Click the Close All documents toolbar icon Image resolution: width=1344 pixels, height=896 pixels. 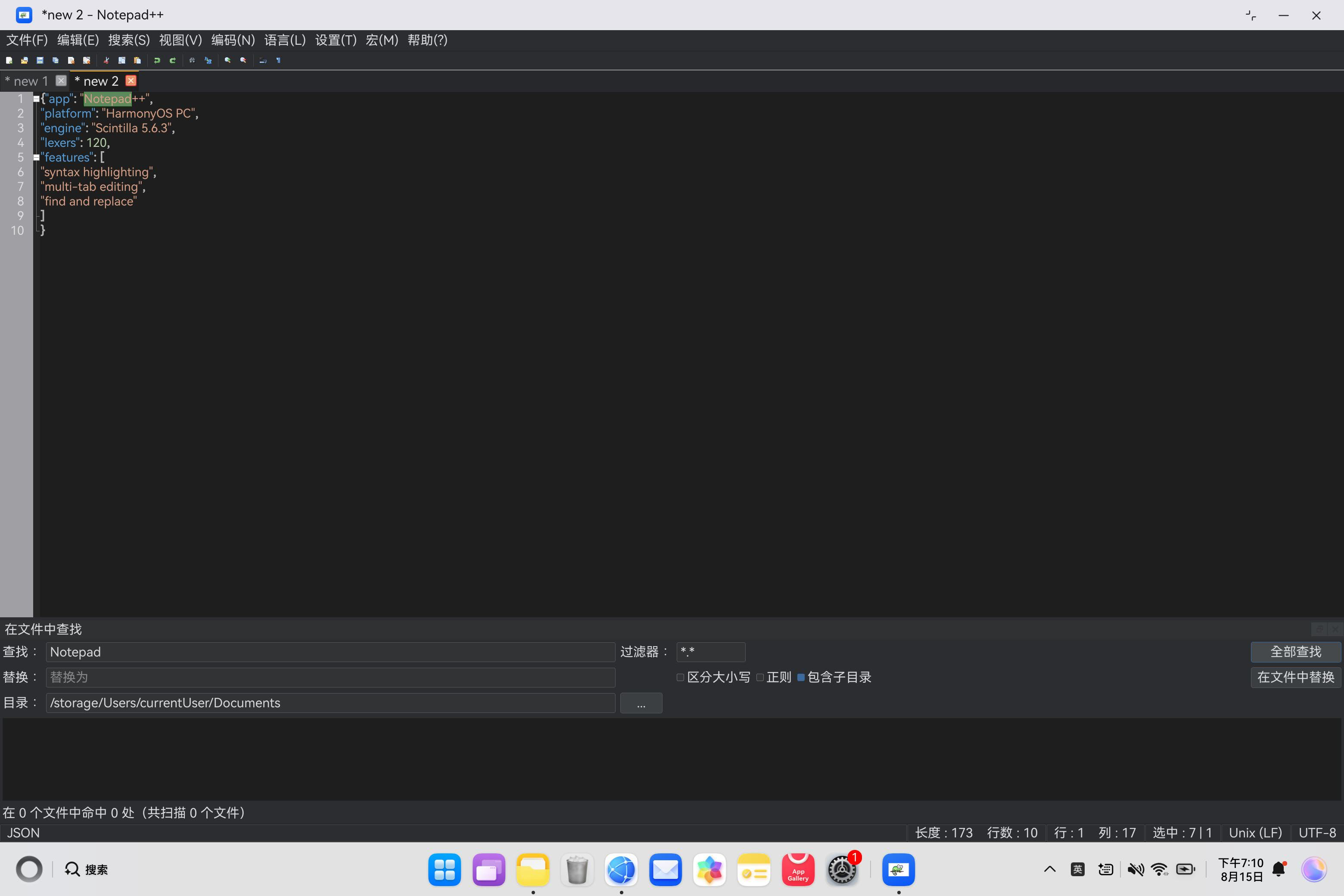pos(86,60)
